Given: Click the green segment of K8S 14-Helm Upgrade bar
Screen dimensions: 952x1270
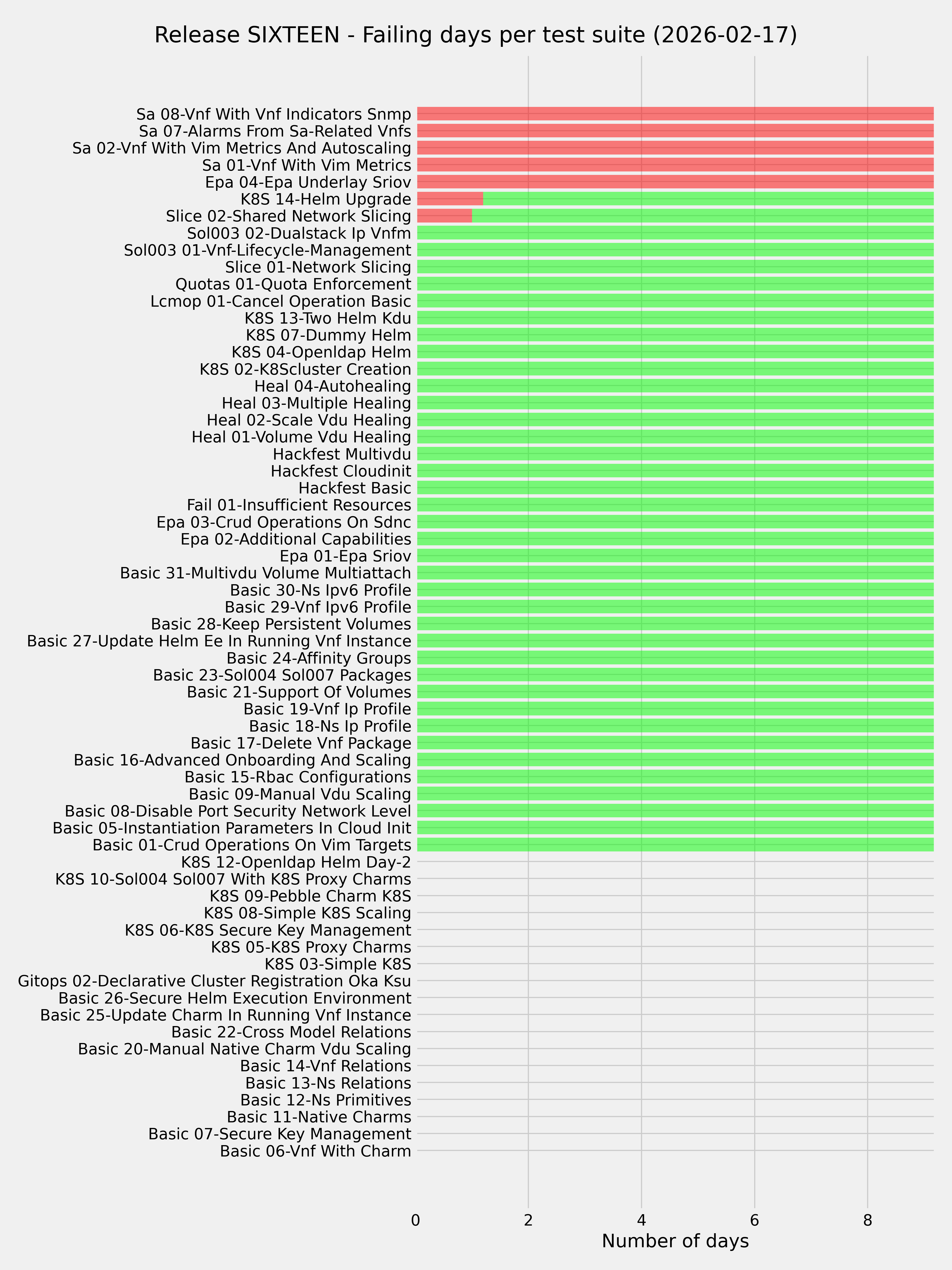Looking at the screenshot, I should (708, 199).
